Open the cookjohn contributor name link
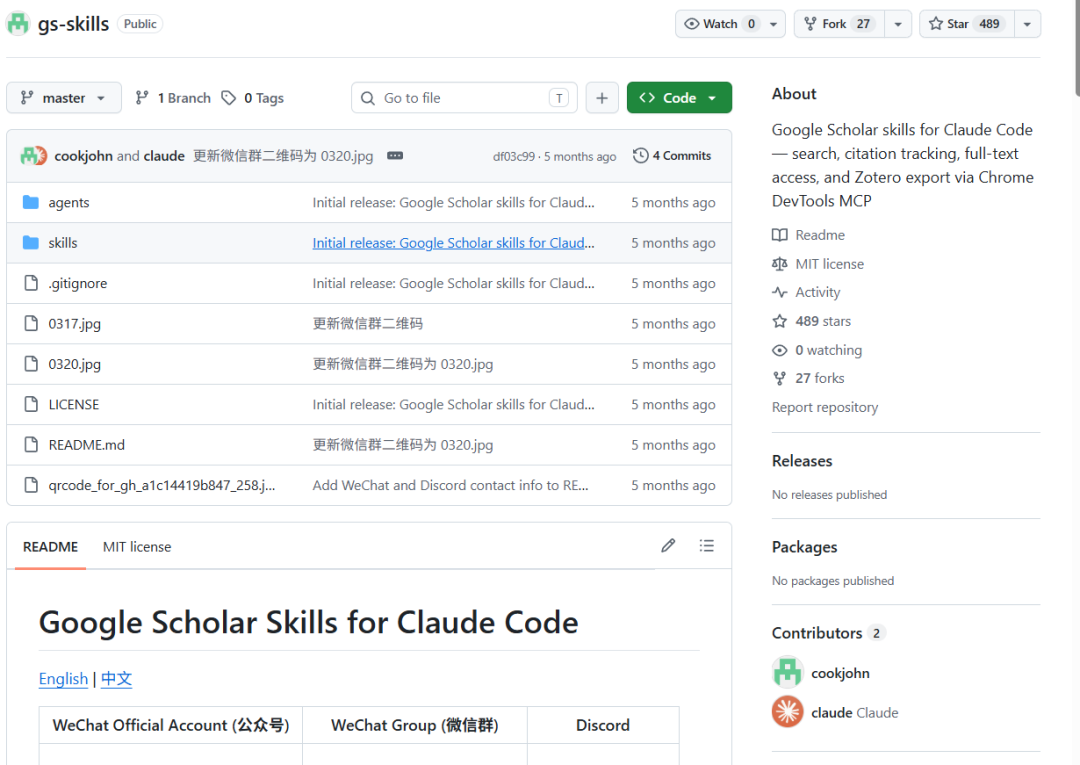 tap(840, 673)
